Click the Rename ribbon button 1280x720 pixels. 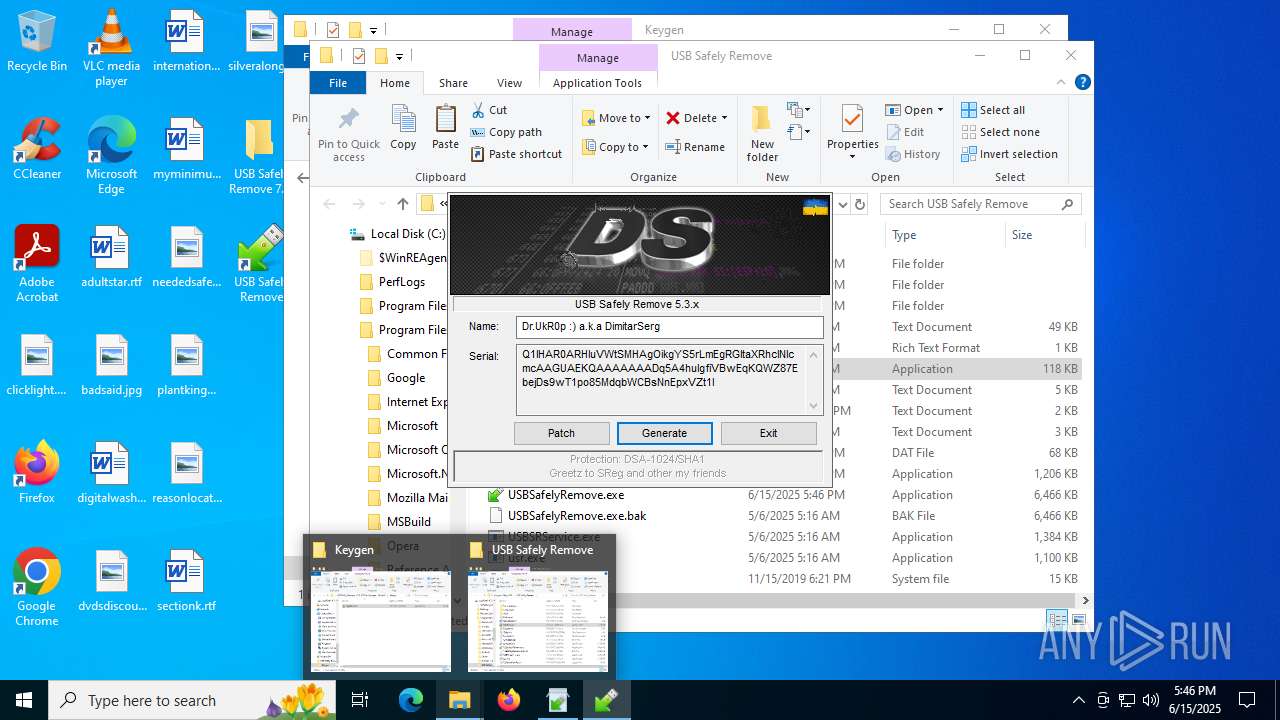click(695, 147)
